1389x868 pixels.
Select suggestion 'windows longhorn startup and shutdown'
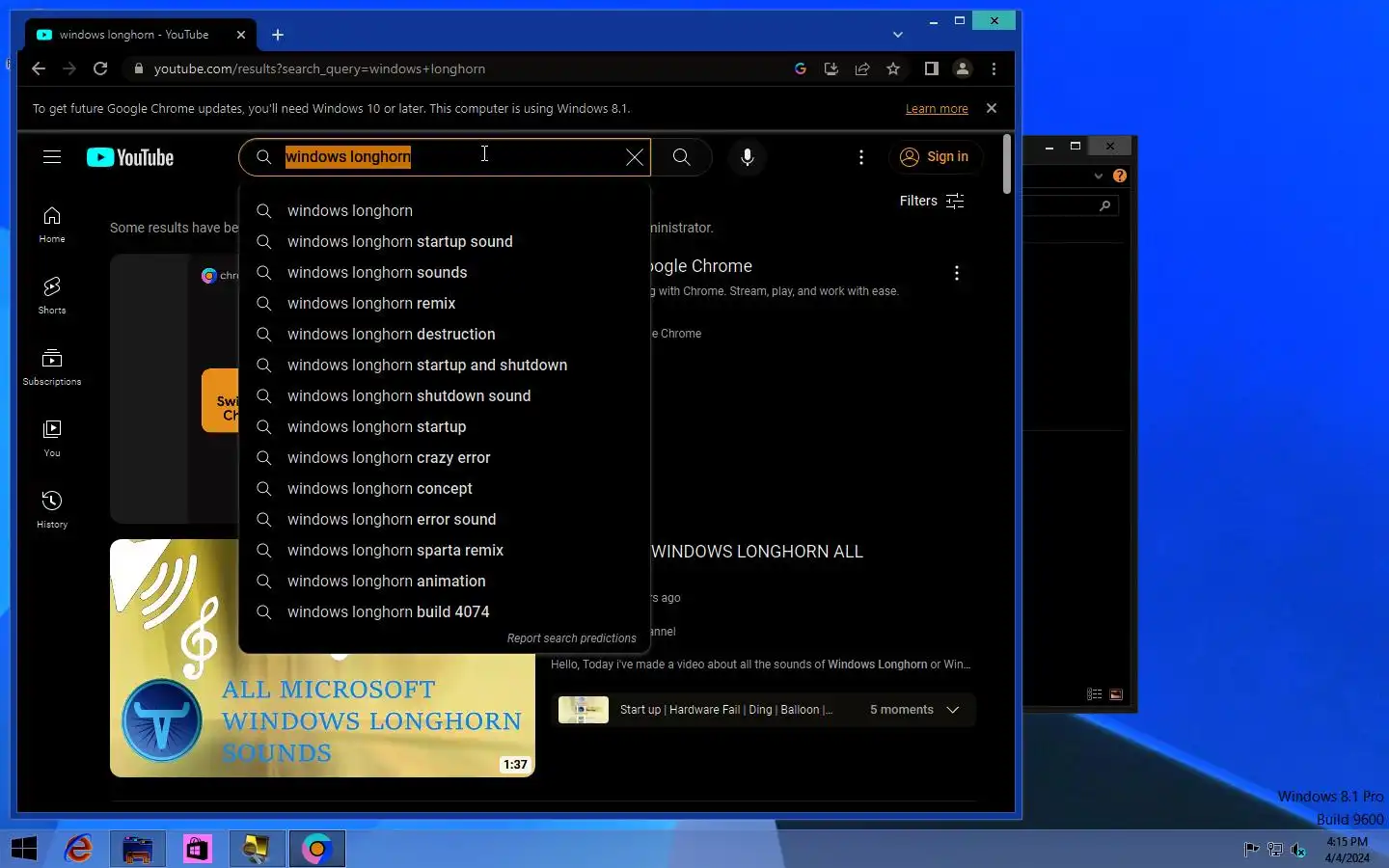tap(445, 366)
